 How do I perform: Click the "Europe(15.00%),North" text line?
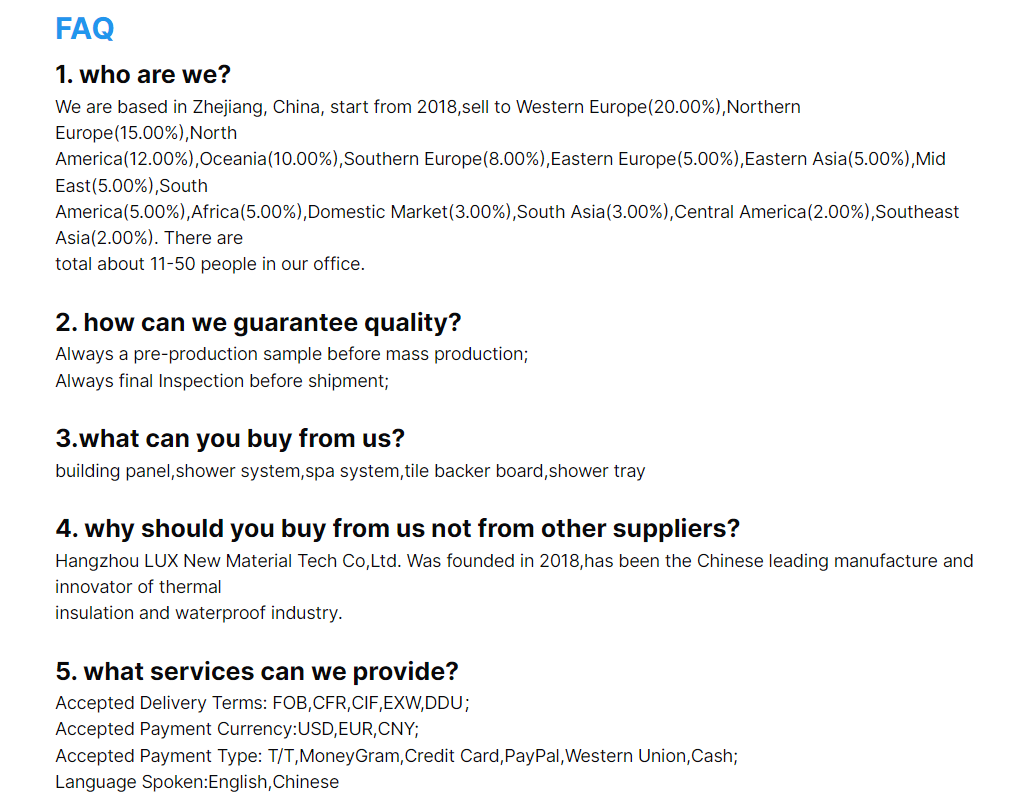click(x=146, y=133)
